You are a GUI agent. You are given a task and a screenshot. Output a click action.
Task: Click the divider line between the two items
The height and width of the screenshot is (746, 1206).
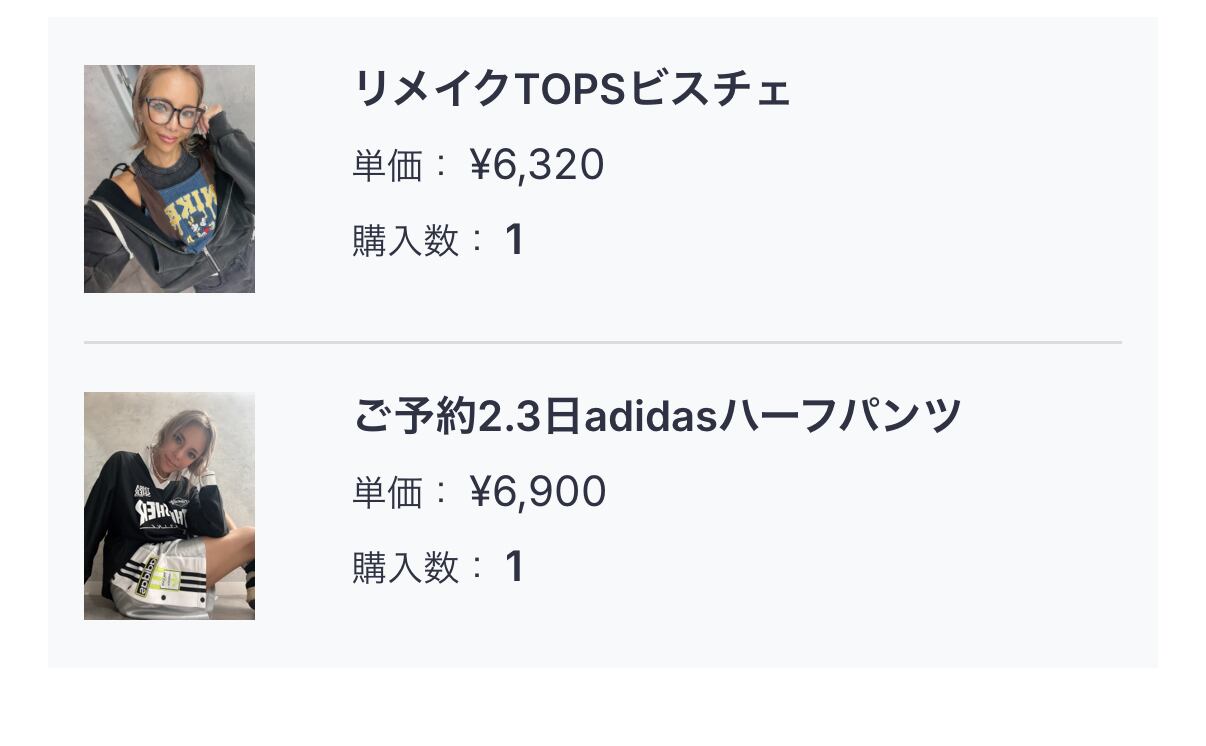603,342
